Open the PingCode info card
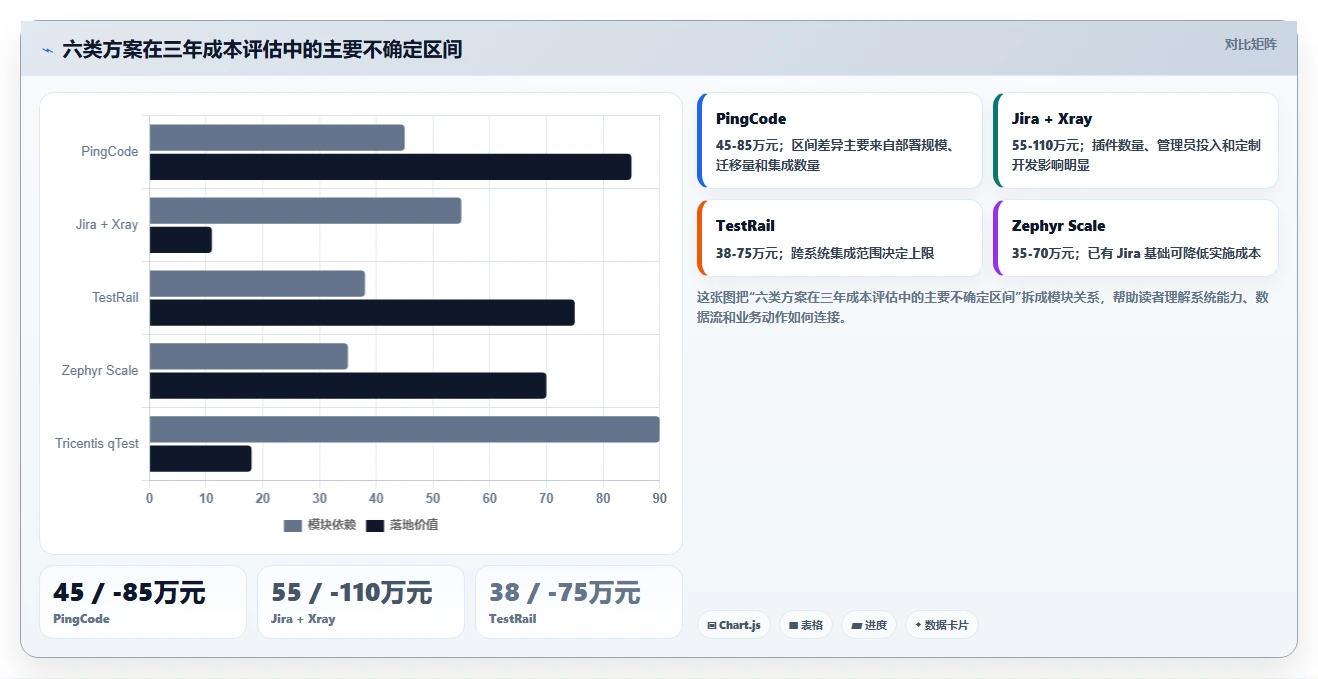Image resolution: width=1318 pixels, height=679 pixels. click(x=840, y=141)
